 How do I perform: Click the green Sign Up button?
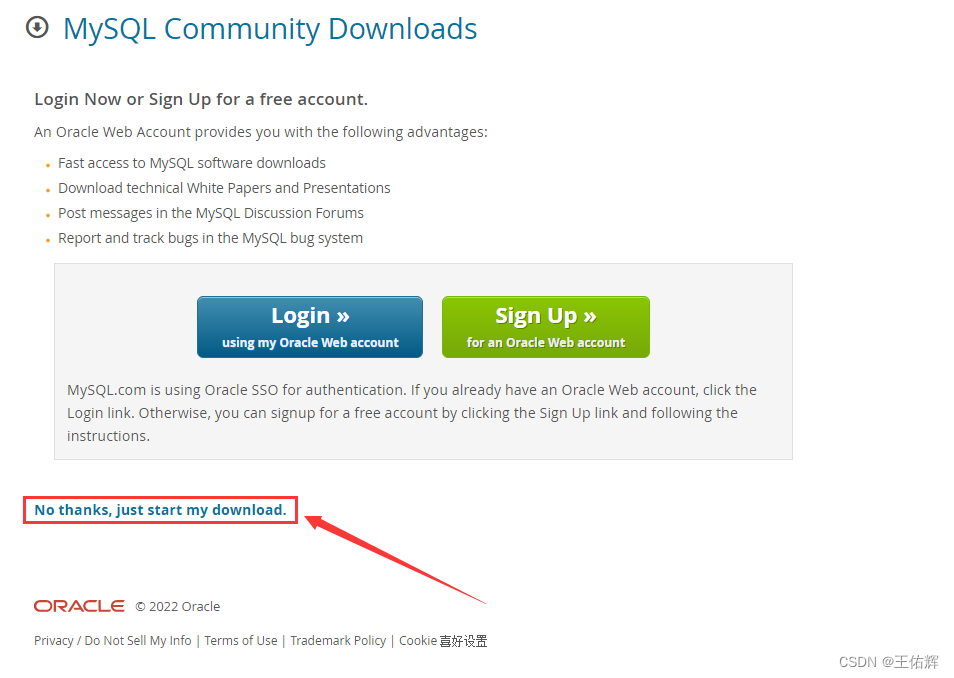click(546, 327)
